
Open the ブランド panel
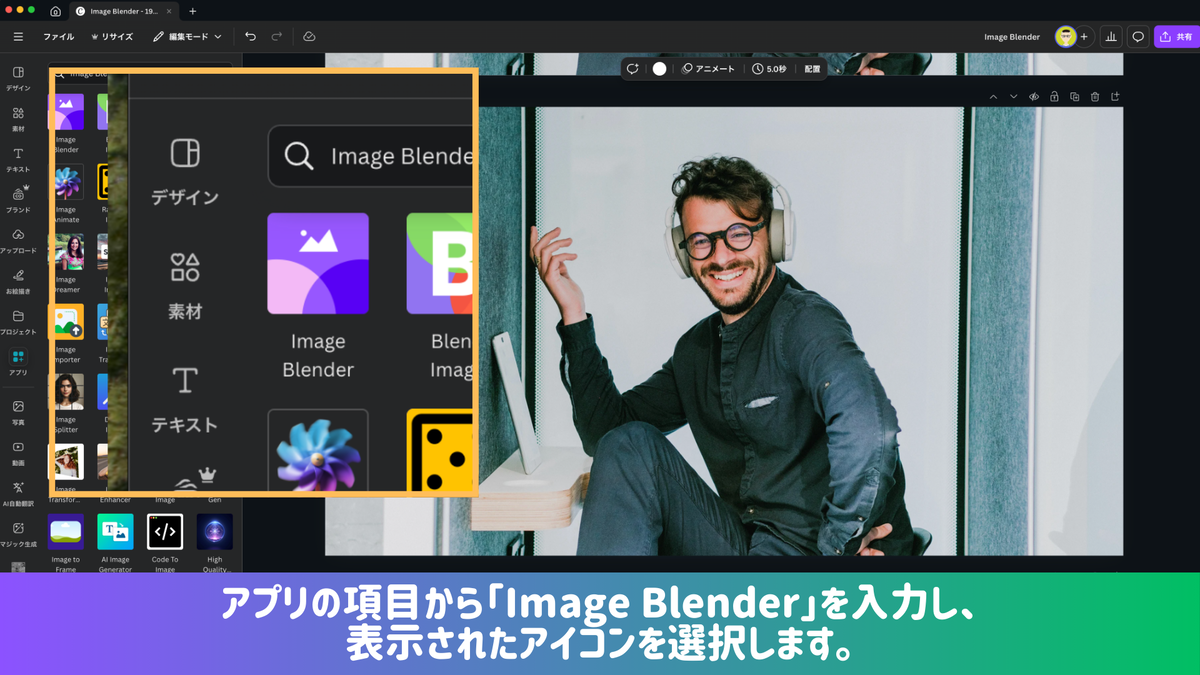click(x=18, y=200)
